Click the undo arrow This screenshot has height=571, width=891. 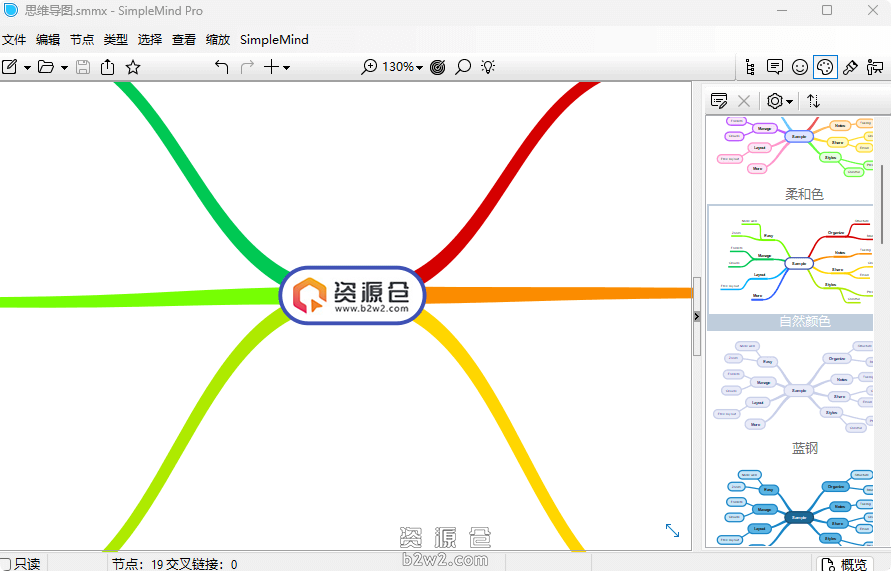click(x=221, y=67)
